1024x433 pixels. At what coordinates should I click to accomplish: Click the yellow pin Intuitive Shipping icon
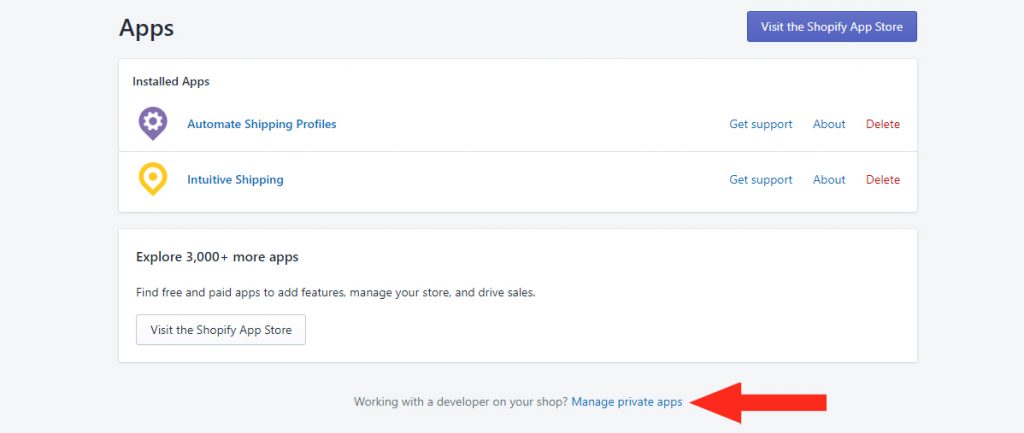coord(153,179)
